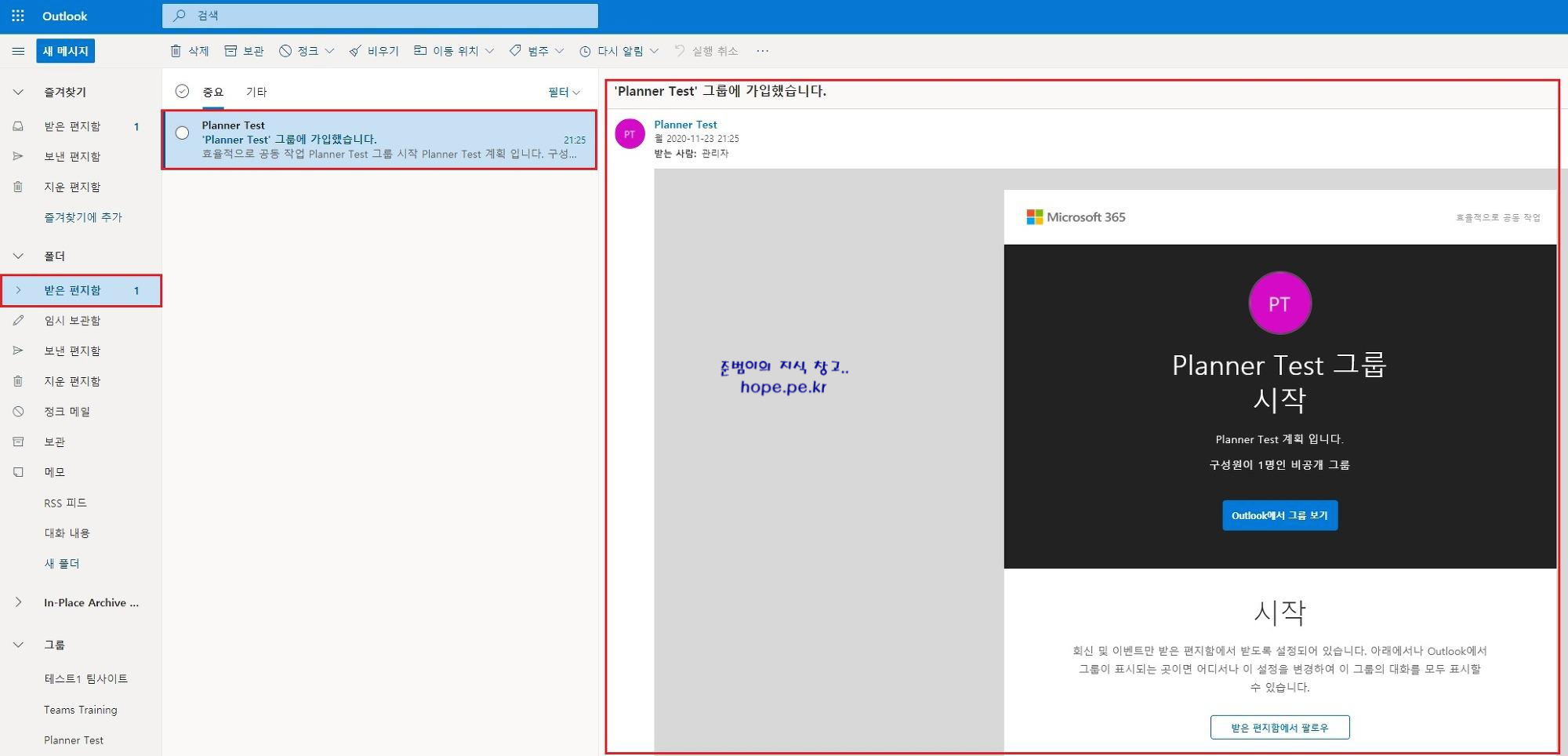The width and height of the screenshot is (1568, 756).
Task: Click the 메모 note icon
Action: (18, 472)
